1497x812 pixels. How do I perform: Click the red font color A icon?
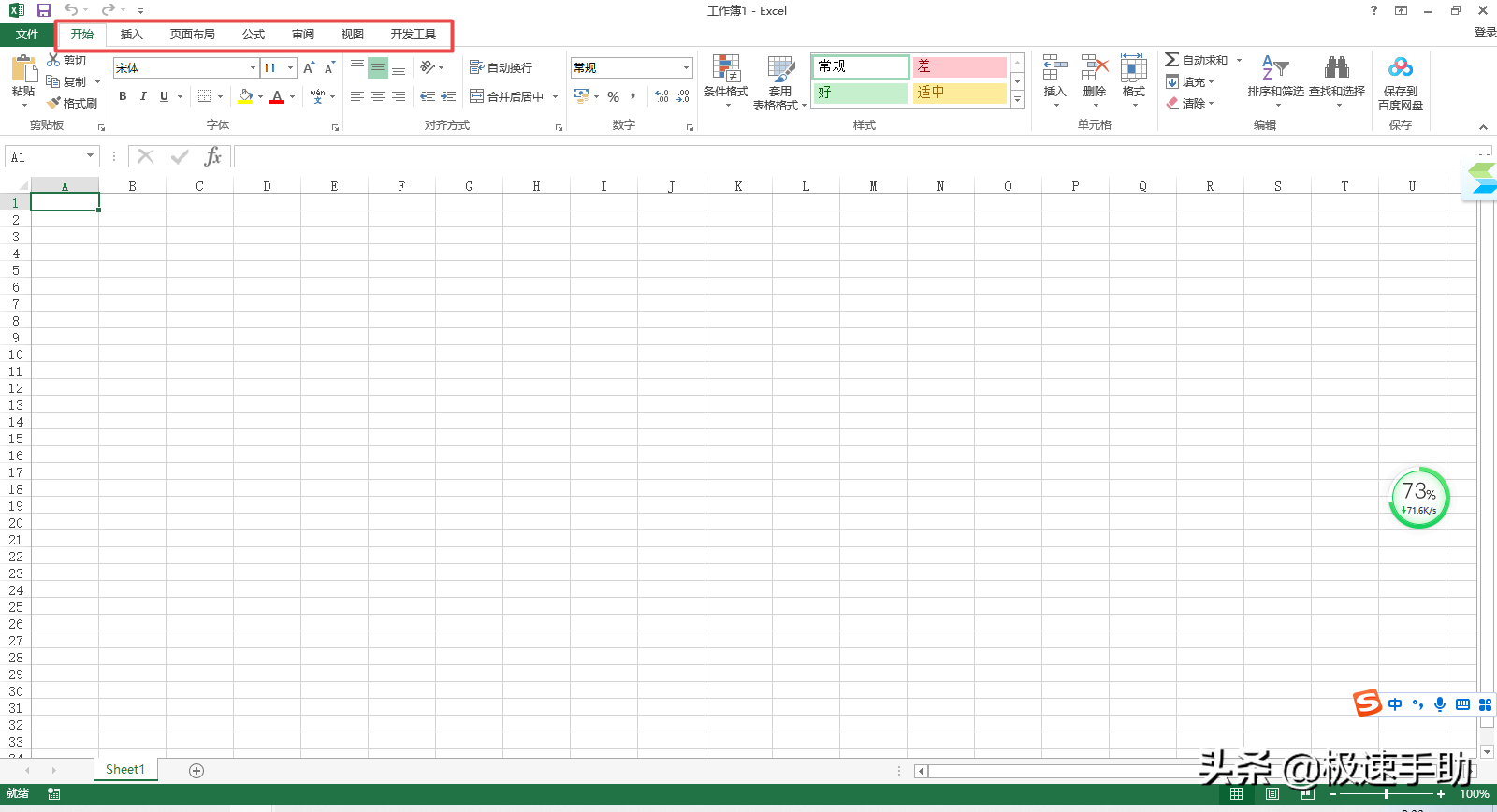pyautogui.click(x=277, y=96)
